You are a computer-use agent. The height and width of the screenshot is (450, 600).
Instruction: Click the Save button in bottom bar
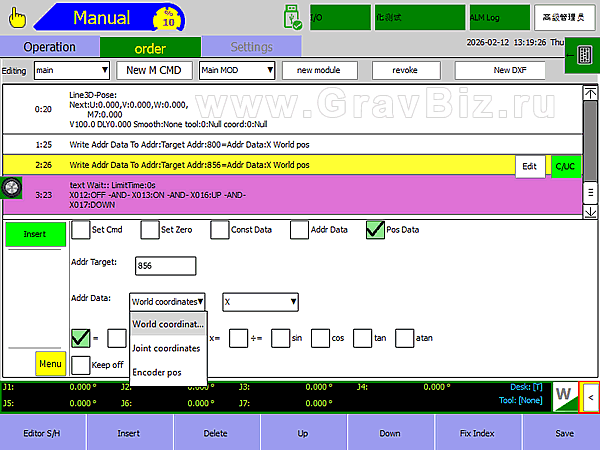click(x=565, y=434)
